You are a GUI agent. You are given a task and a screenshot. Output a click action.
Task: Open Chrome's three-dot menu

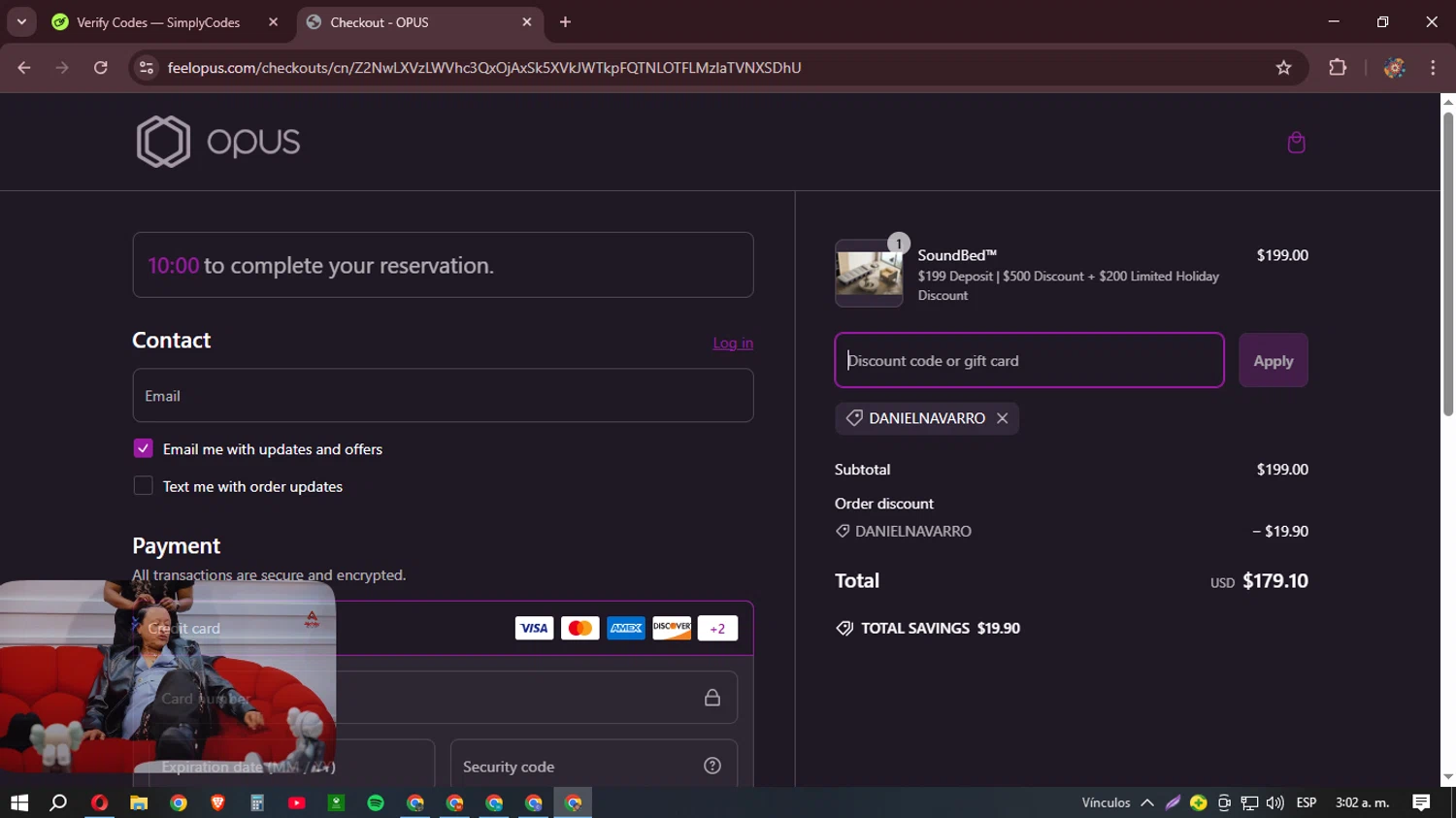coord(1433,68)
